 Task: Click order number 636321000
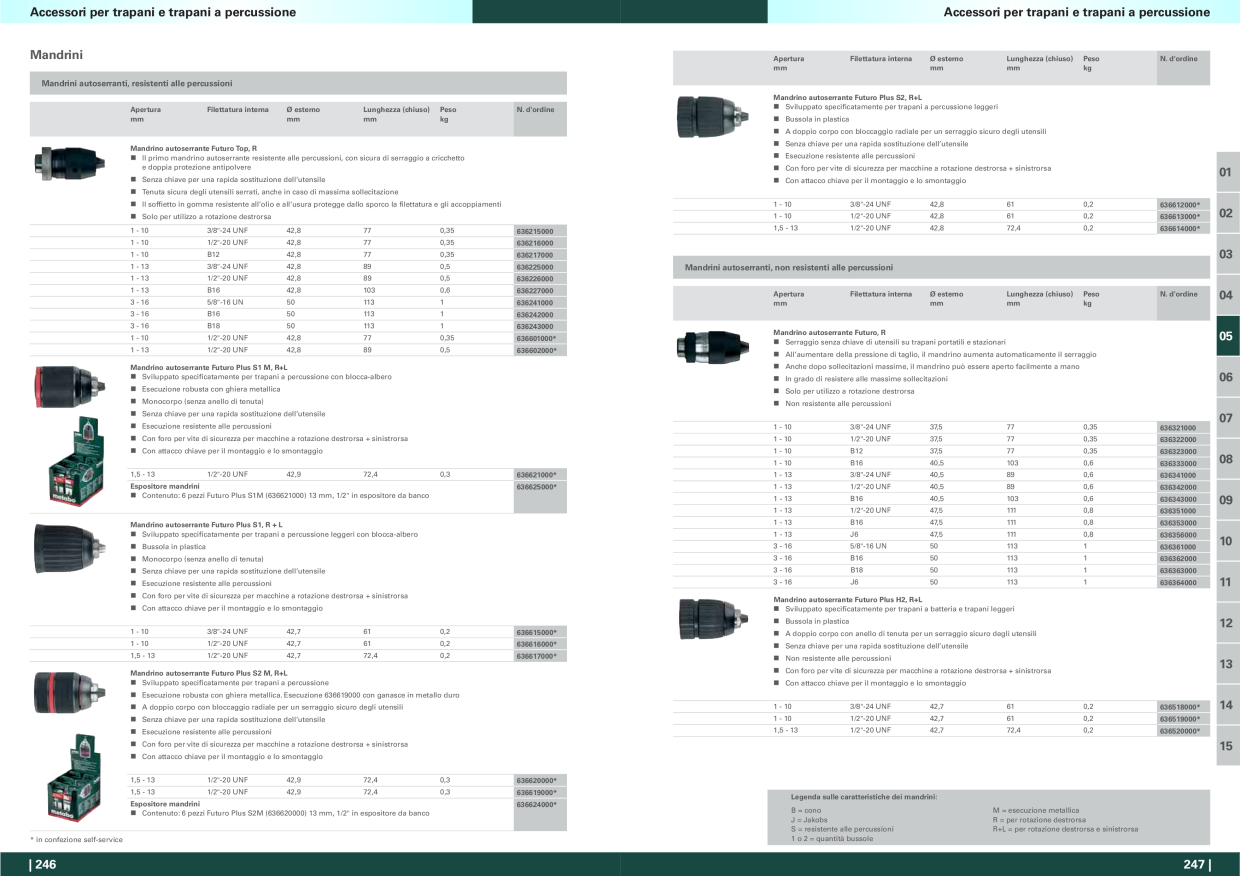pyautogui.click(x=1178, y=428)
